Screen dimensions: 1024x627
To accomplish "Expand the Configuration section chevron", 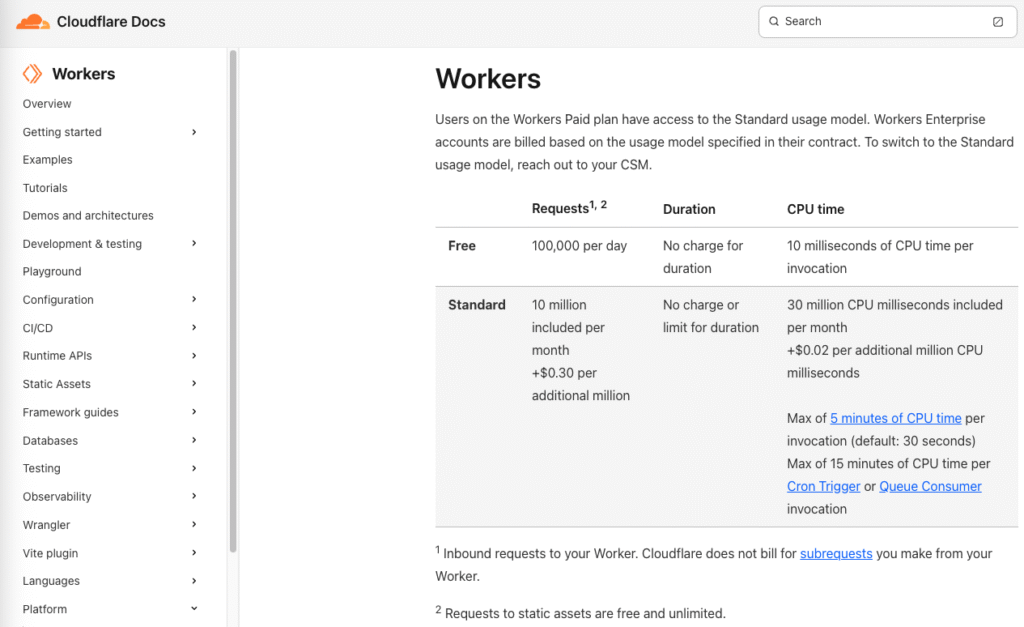I will click(x=194, y=299).
